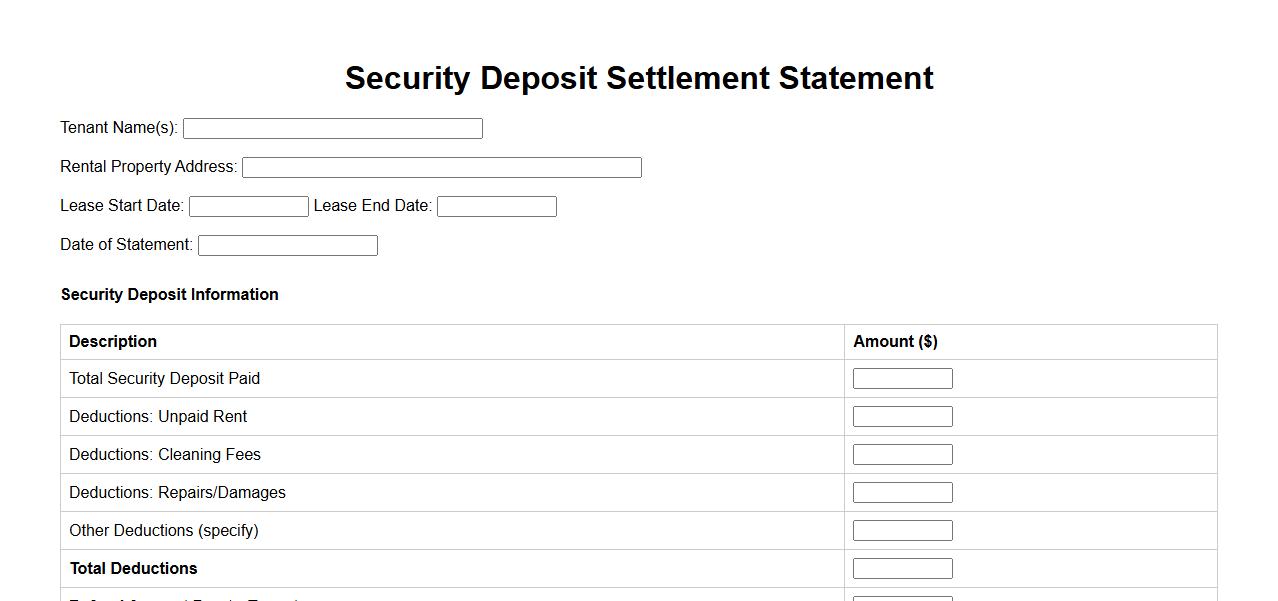
Task: Click the Total Deductions amount input
Action: (x=902, y=569)
